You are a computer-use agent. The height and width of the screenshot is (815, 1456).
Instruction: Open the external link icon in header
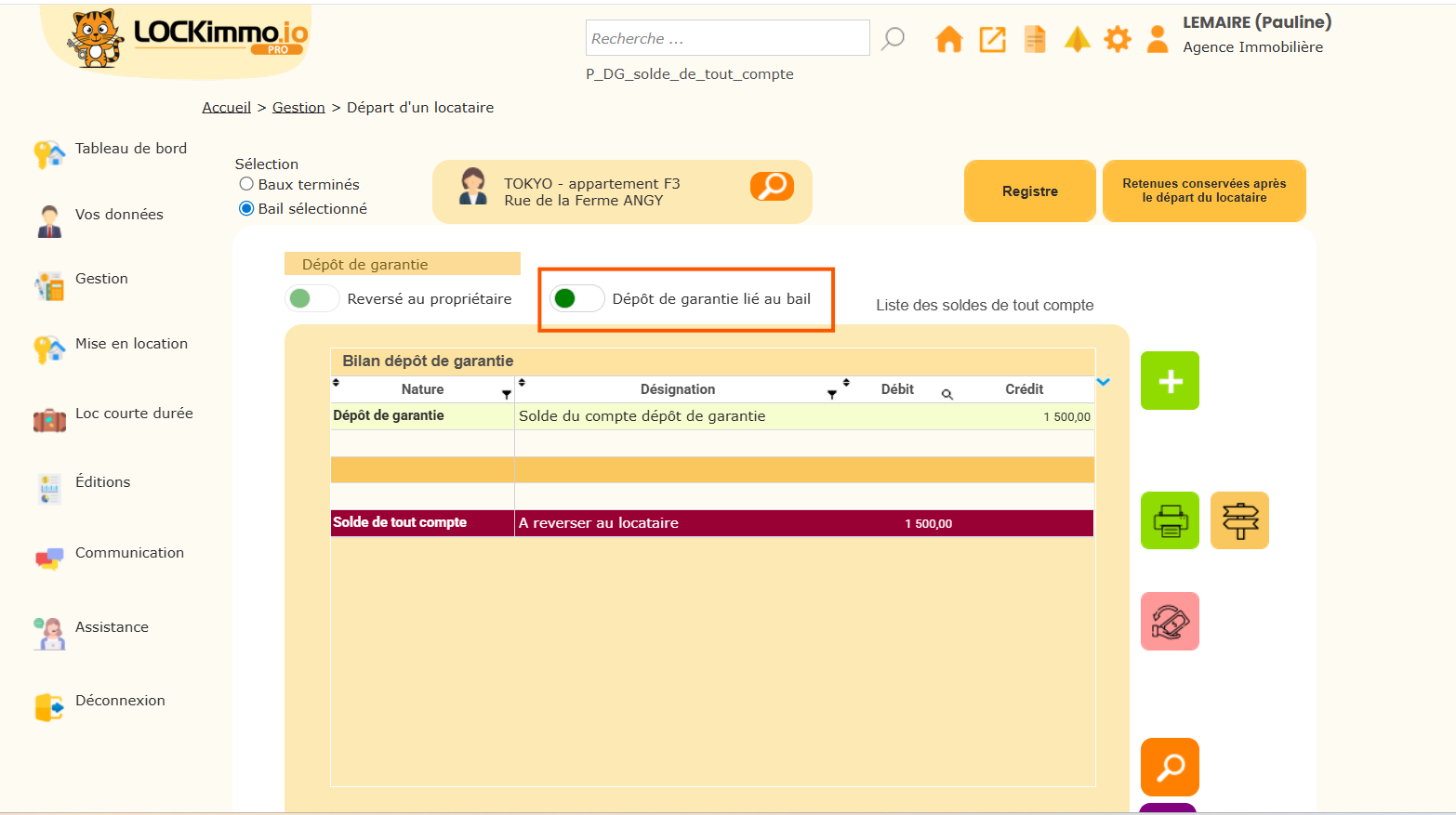pyautogui.click(x=992, y=40)
